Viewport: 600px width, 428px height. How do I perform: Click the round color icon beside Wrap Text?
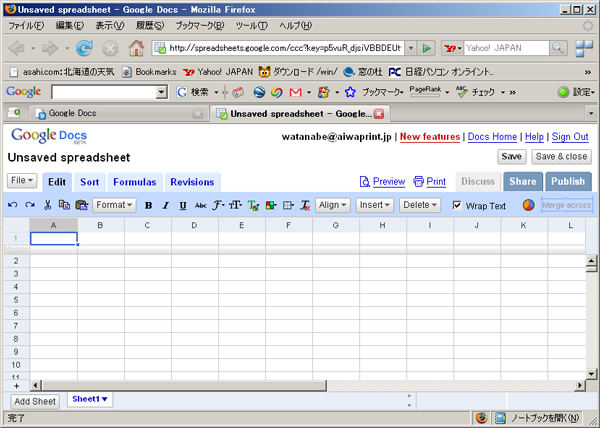click(x=528, y=206)
